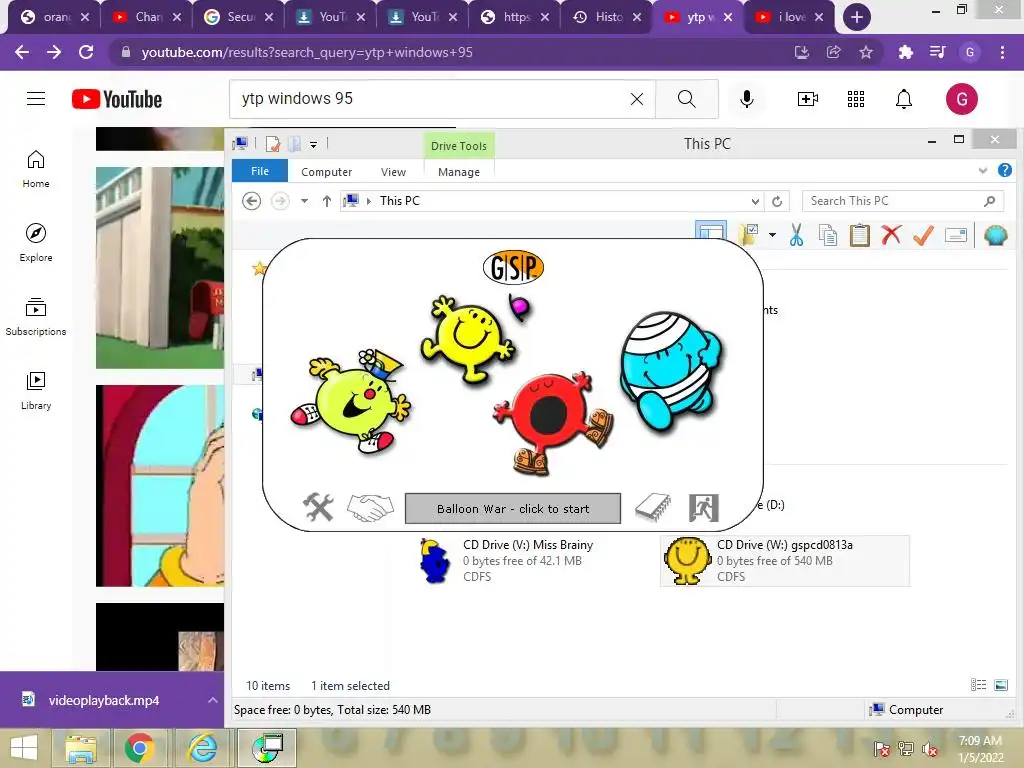This screenshot has height=768, width=1024.
Task: Start Balloon War game button
Action: (x=513, y=509)
